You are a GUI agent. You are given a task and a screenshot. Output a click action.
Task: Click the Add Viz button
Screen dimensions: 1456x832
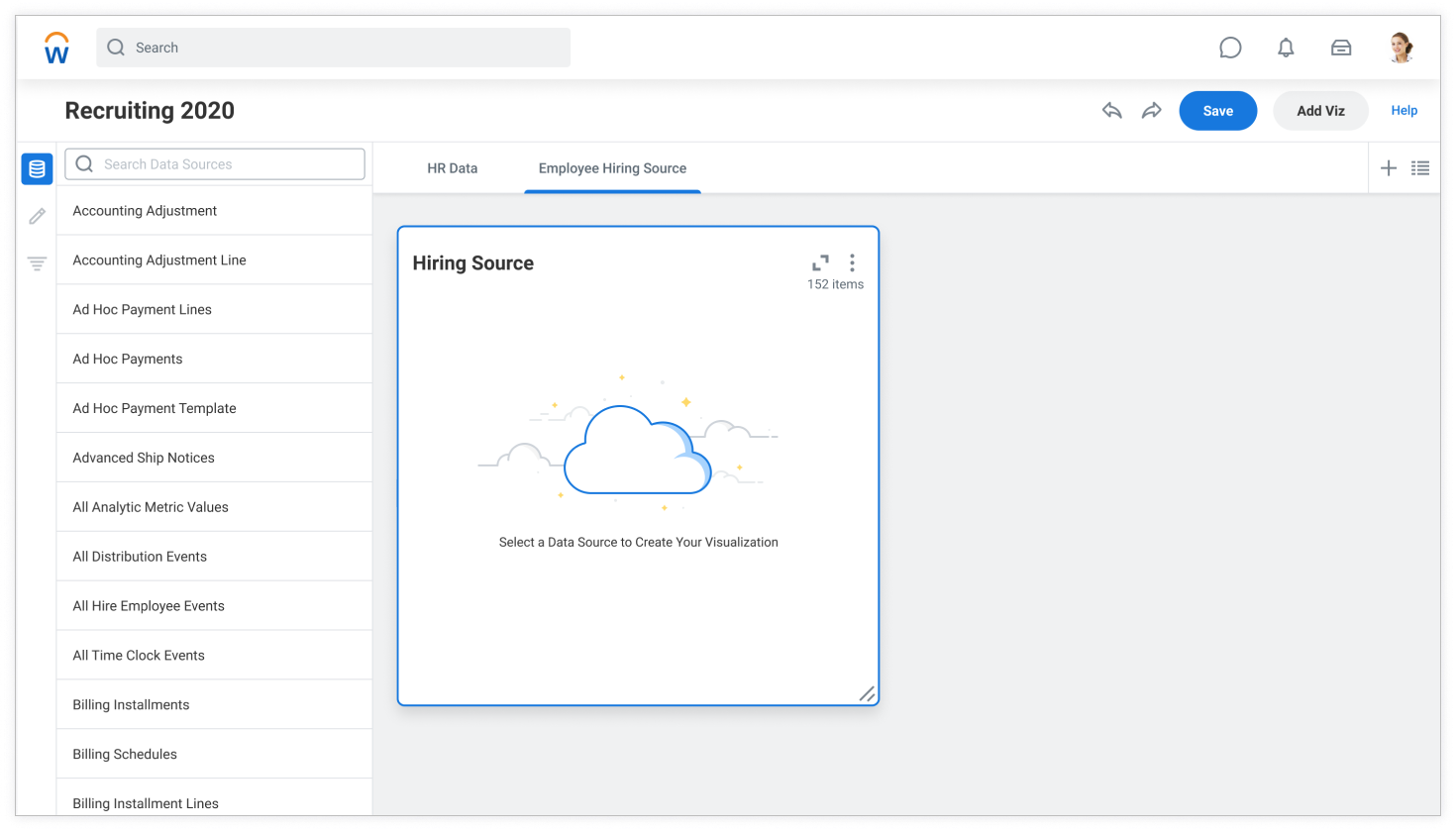tap(1320, 111)
